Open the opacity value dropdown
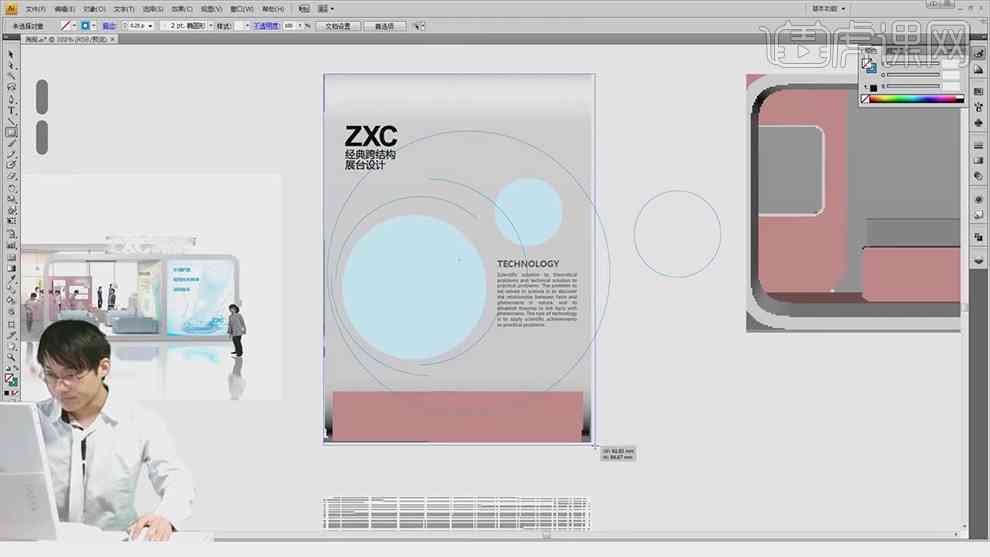The height and width of the screenshot is (557, 990). 301,26
